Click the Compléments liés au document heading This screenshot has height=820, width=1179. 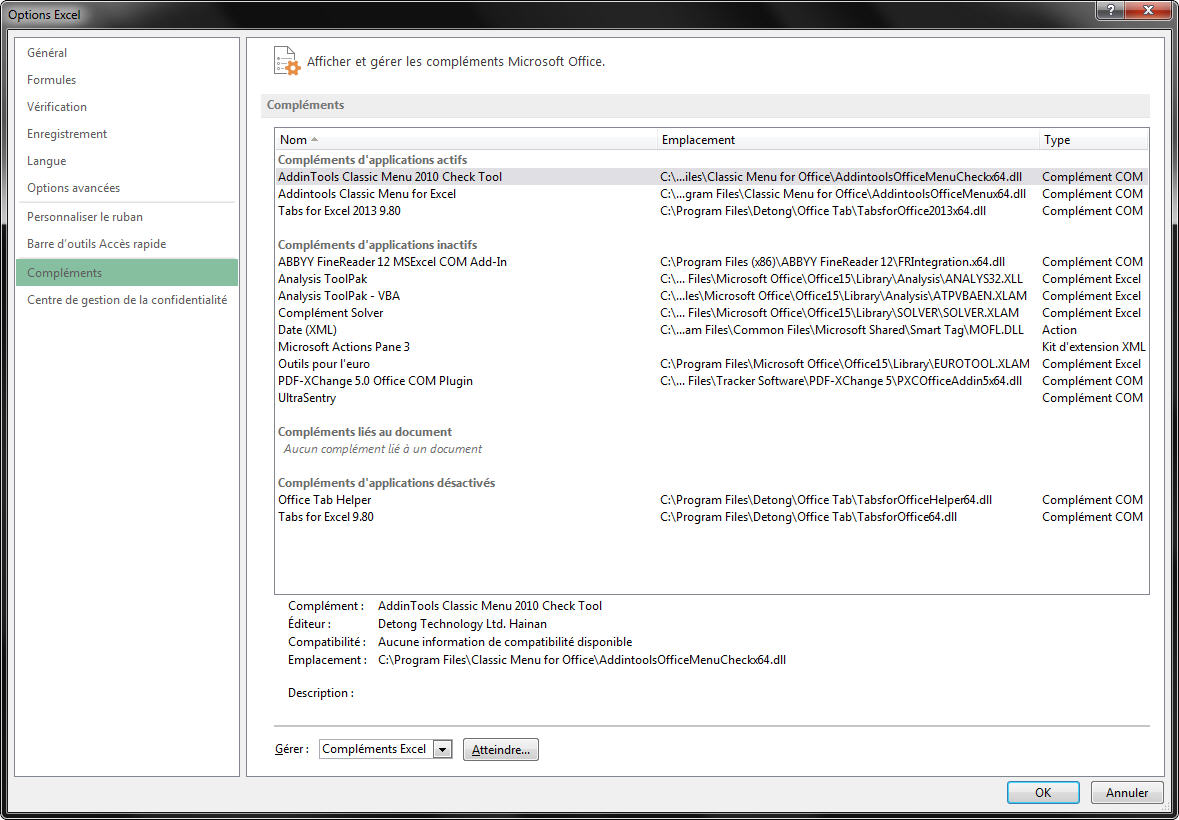[365, 432]
